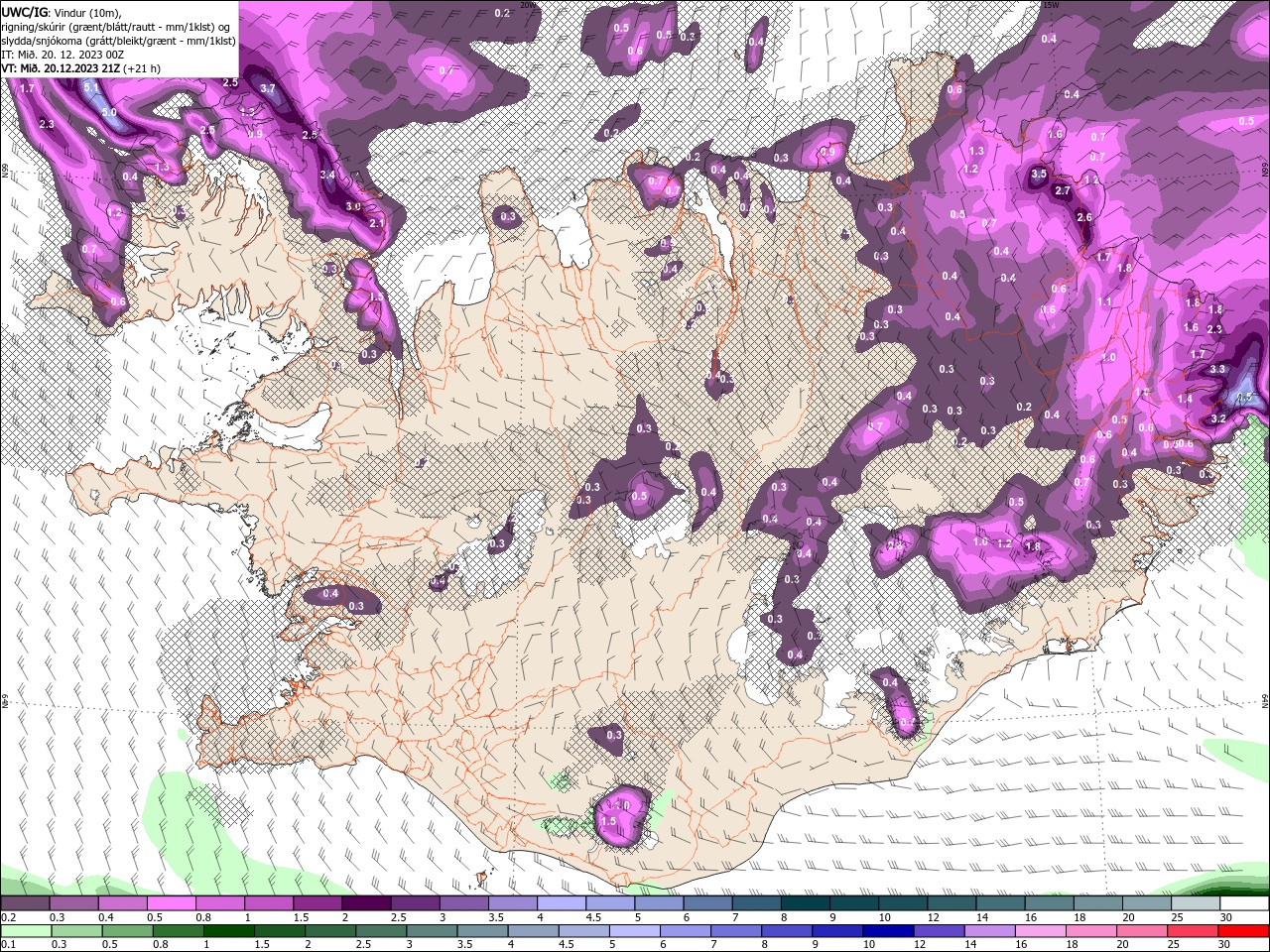The height and width of the screenshot is (952, 1270).
Task: Select the 1.5–2 magenta-purple swatch, top legend row
Action: click(x=317, y=903)
